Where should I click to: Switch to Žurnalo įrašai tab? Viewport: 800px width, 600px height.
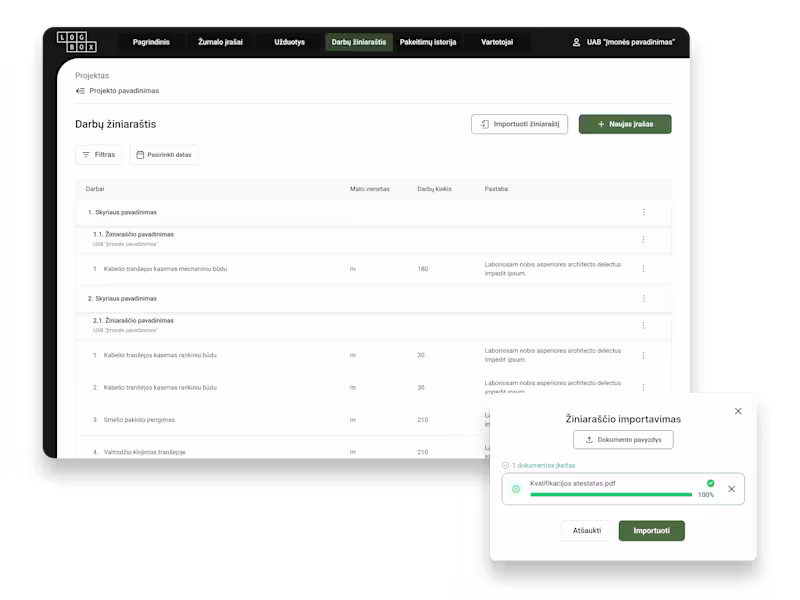coord(220,42)
